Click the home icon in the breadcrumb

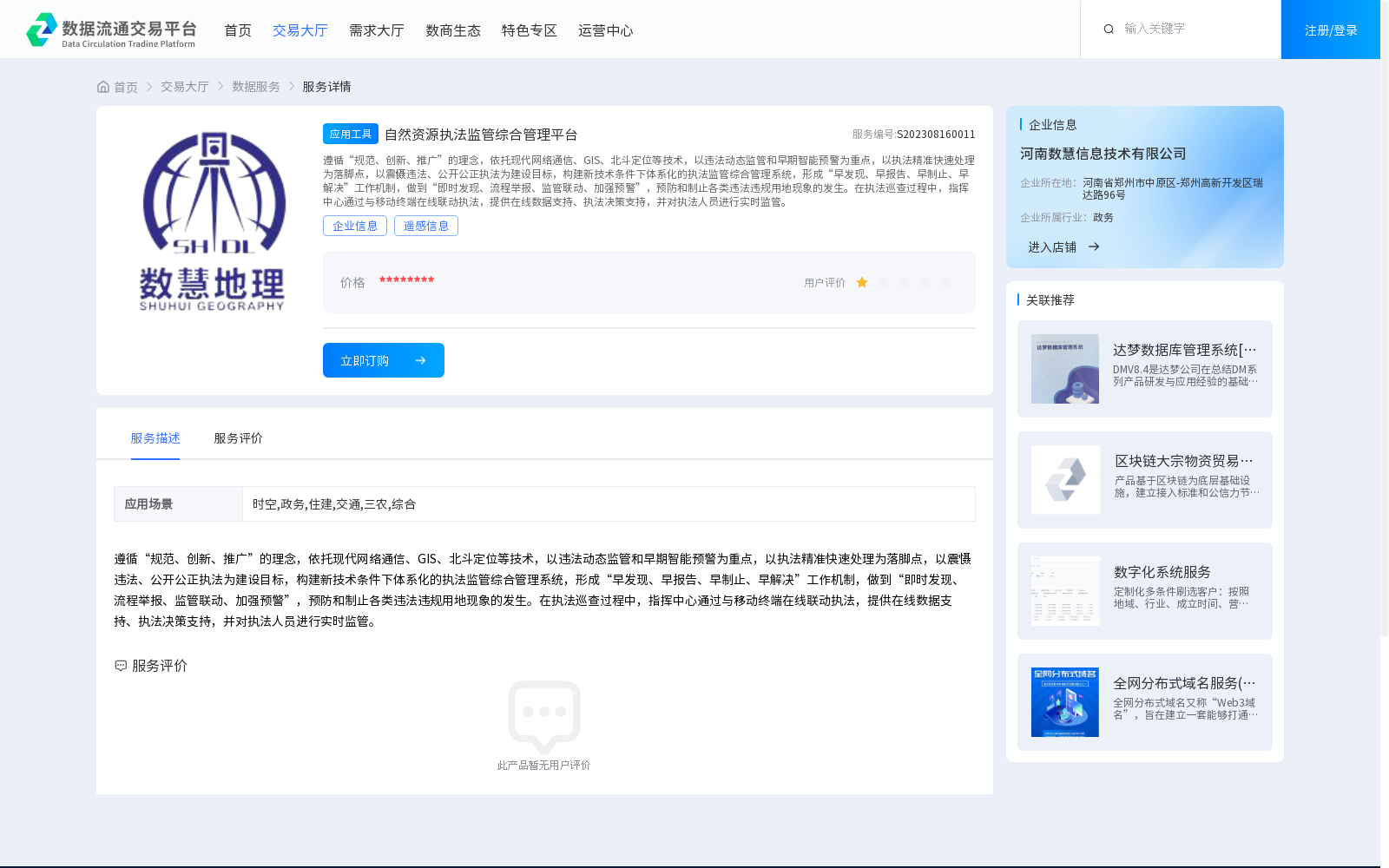pyautogui.click(x=103, y=87)
